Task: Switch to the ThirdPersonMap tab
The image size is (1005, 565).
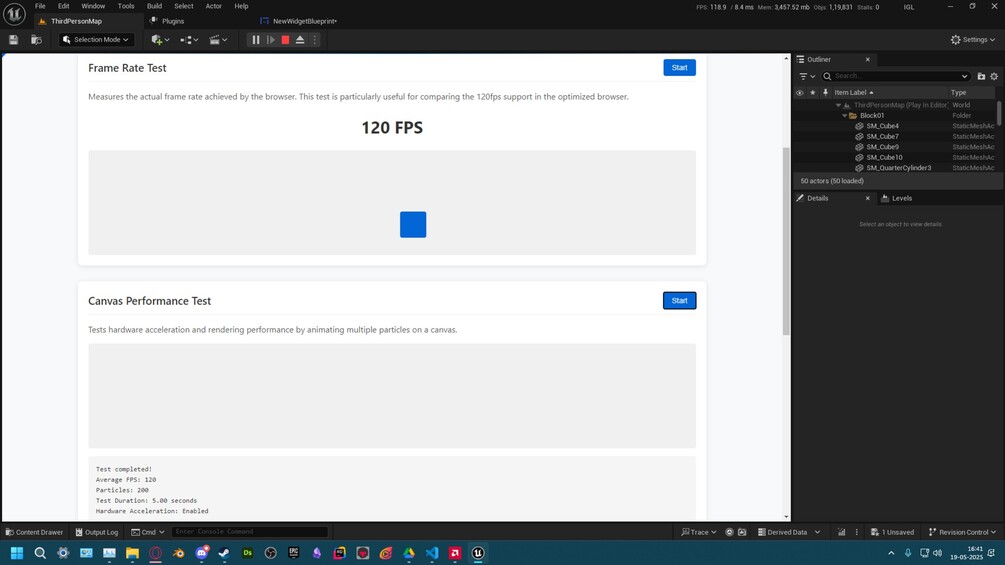Action: pos(76,21)
